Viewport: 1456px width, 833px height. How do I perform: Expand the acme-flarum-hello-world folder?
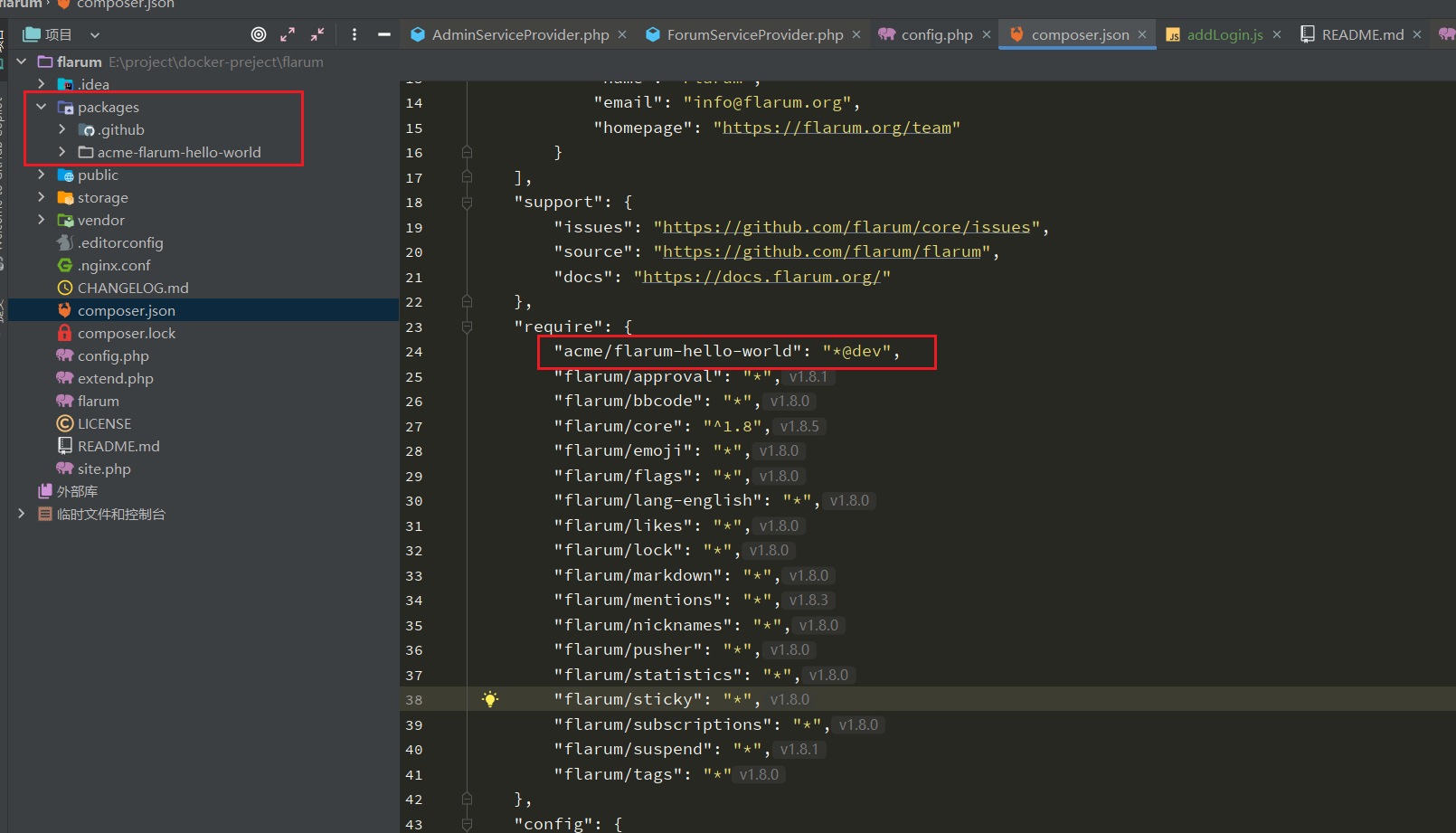(61, 152)
